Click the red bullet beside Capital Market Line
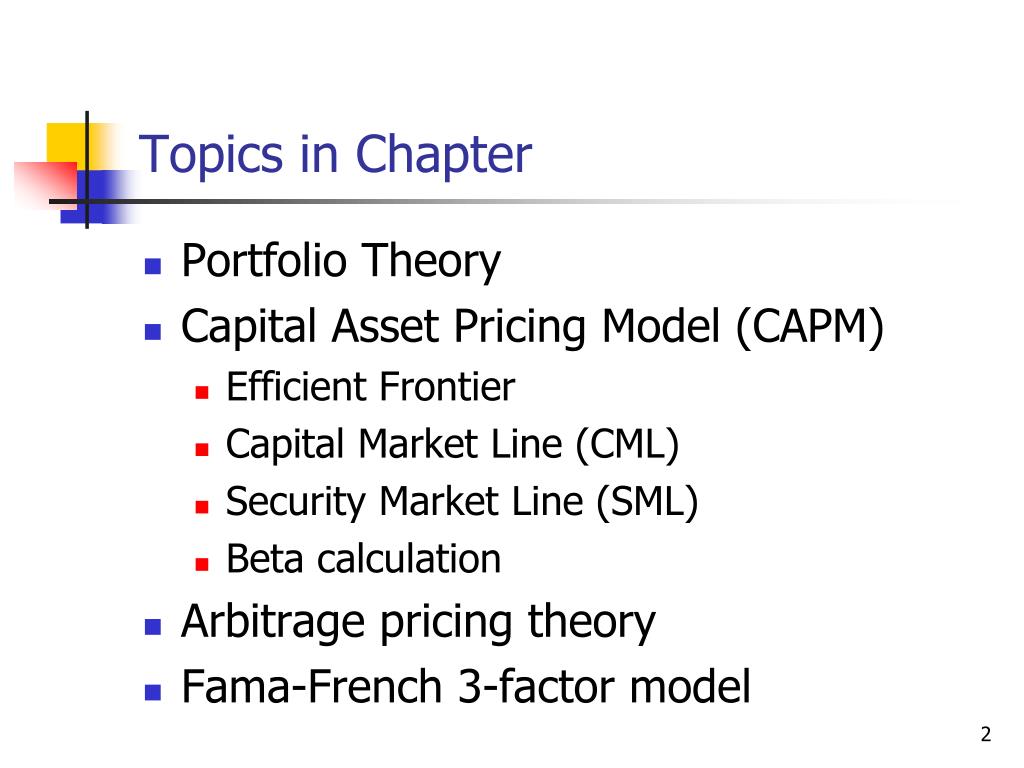 point(202,449)
